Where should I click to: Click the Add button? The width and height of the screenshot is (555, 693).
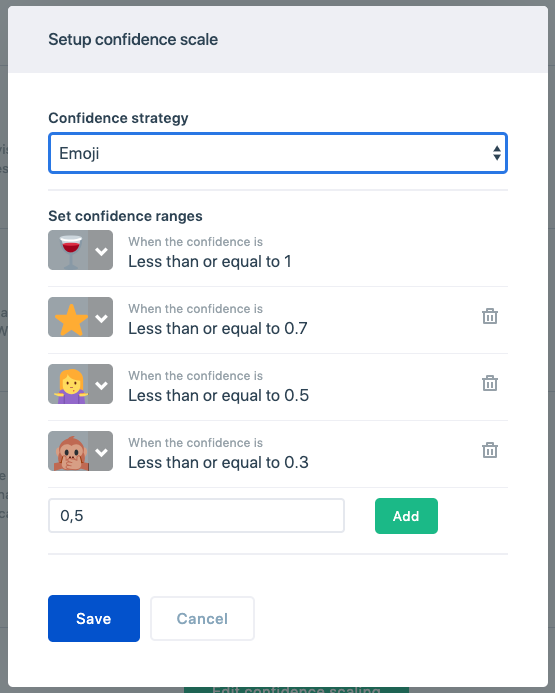(406, 516)
